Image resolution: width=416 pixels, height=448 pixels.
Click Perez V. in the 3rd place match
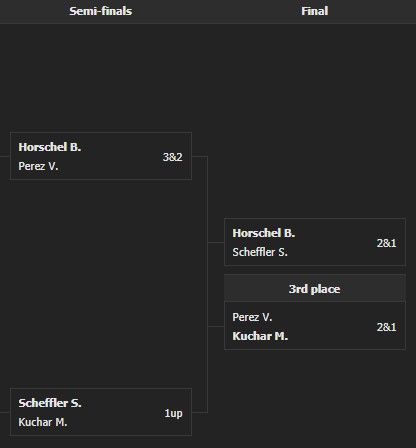[252, 317]
